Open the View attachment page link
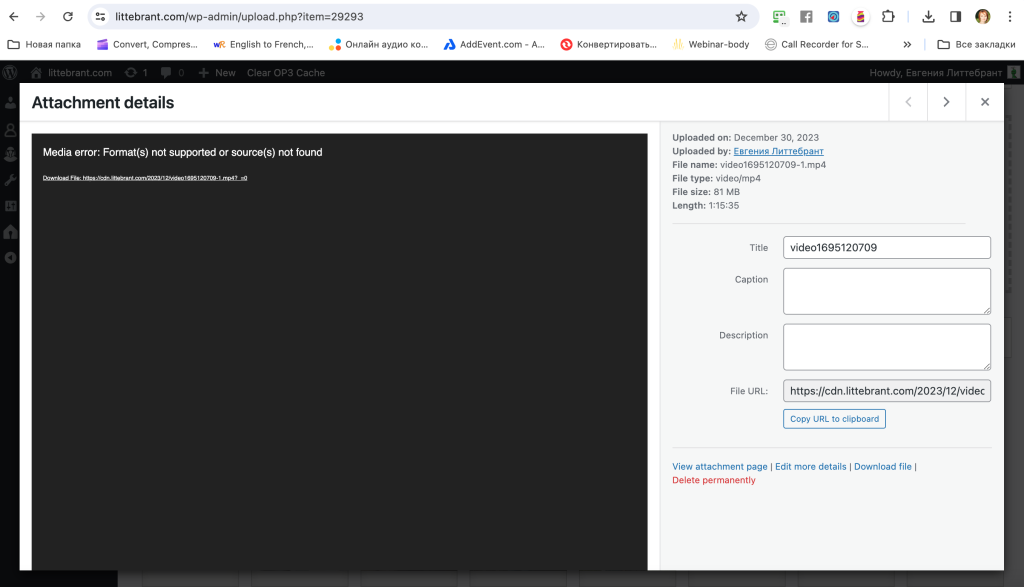 720,467
